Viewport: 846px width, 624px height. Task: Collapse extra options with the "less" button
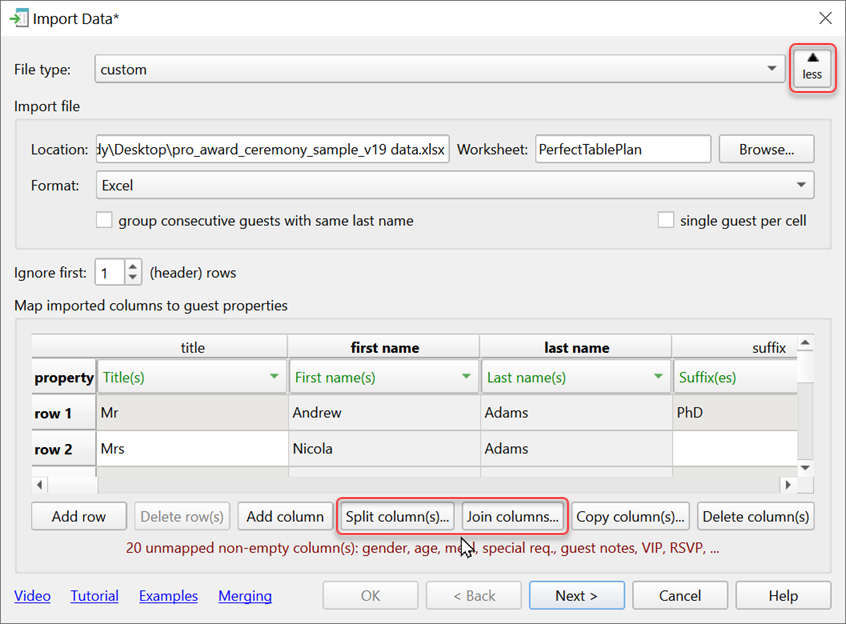(812, 67)
